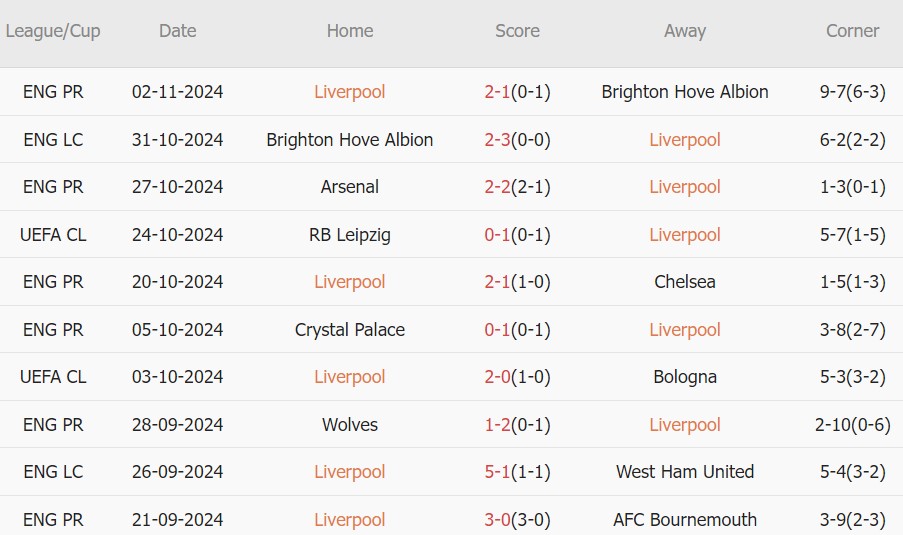Click the Date column header
Viewport: 903px width, 535px height.
(x=178, y=31)
